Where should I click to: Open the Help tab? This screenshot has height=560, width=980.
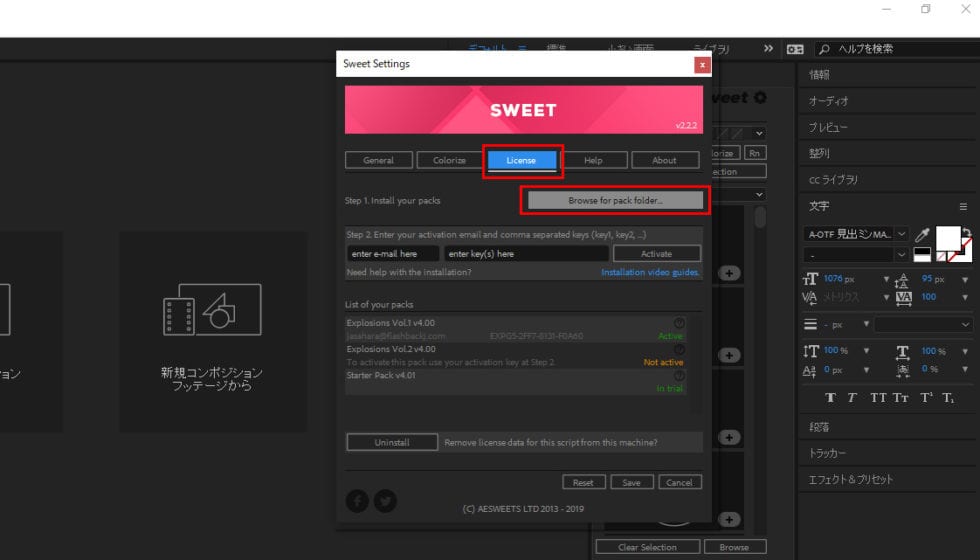(x=593, y=161)
